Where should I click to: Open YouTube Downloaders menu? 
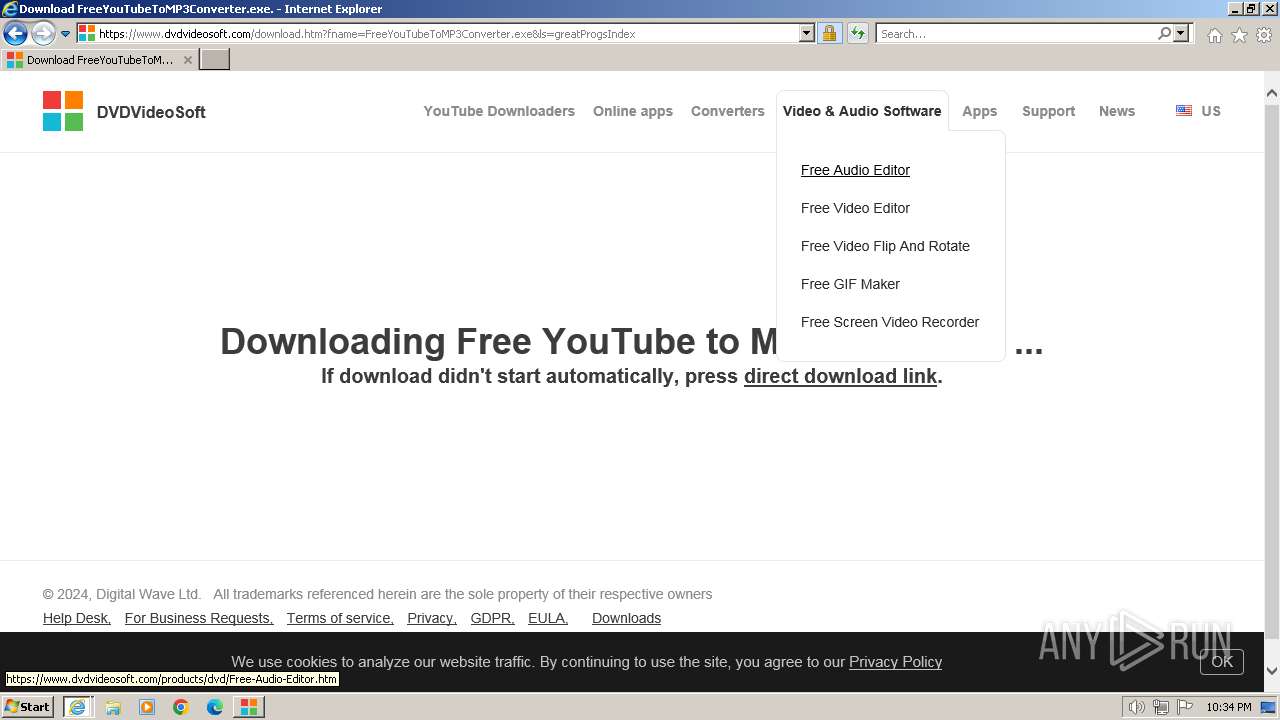click(x=499, y=111)
